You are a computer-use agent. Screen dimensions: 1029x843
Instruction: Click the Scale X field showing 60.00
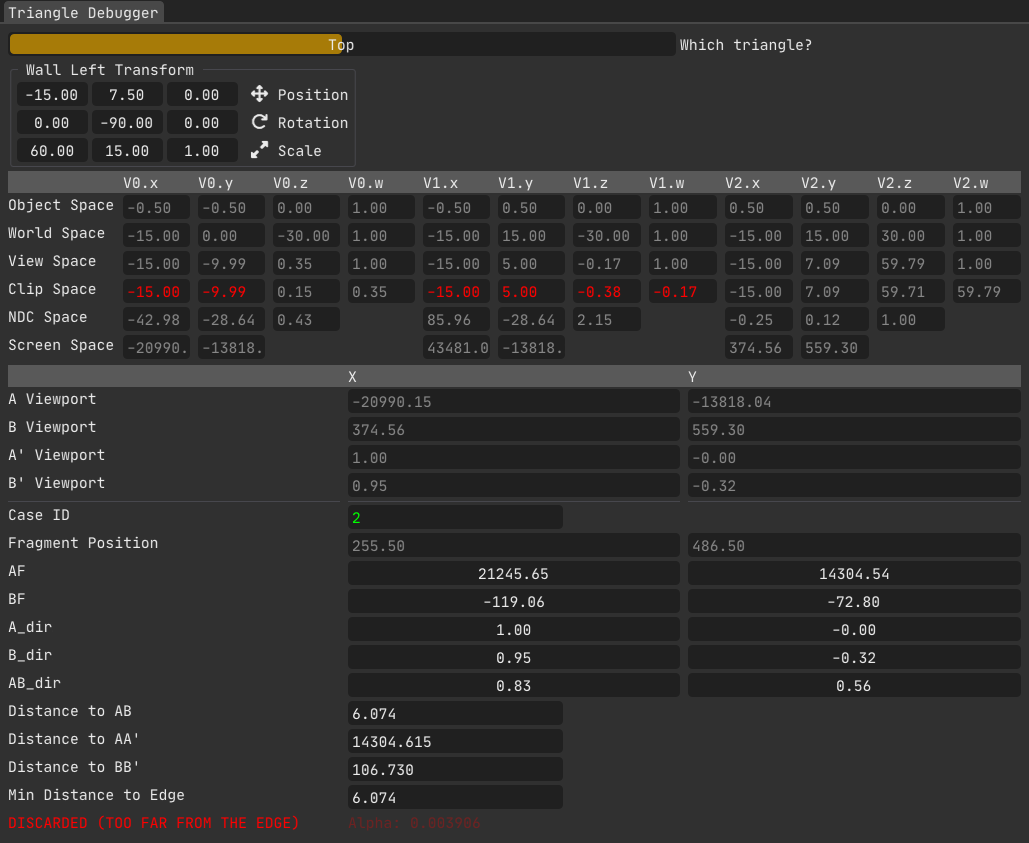[x=52, y=151]
